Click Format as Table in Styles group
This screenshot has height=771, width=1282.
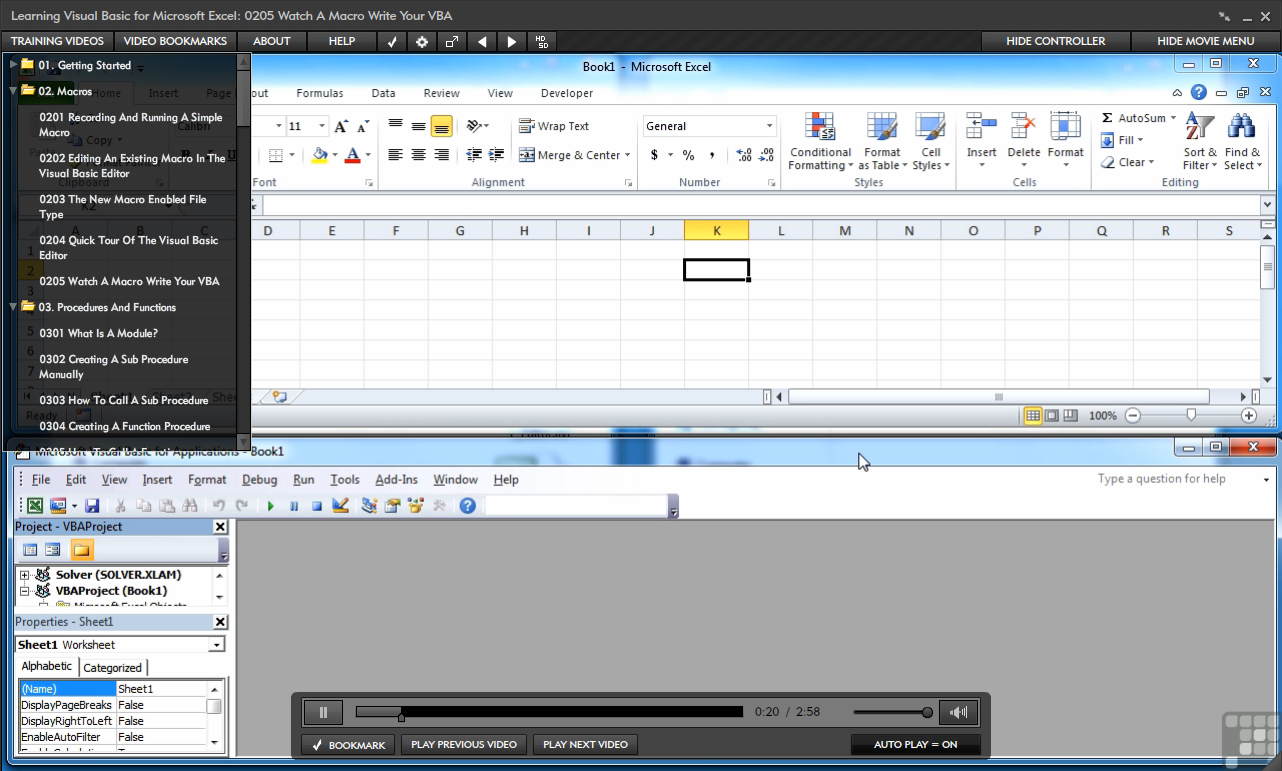point(882,142)
